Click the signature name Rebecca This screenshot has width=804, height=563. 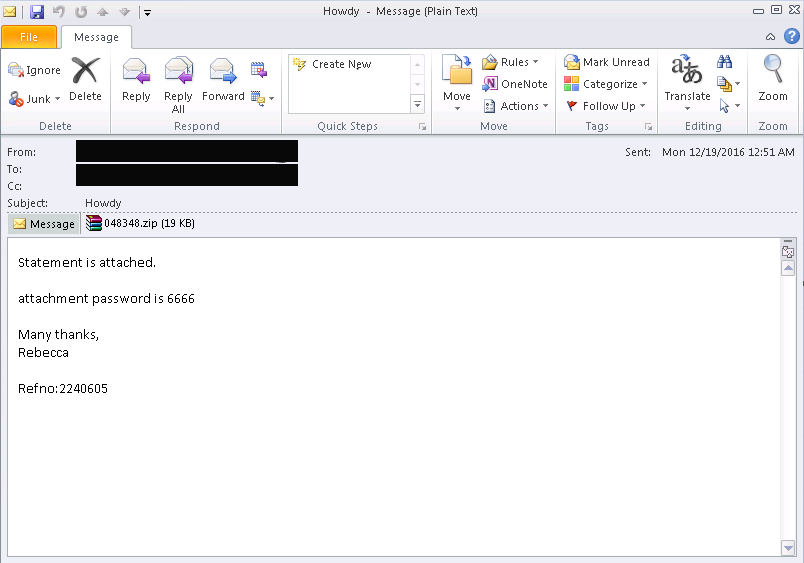(43, 353)
